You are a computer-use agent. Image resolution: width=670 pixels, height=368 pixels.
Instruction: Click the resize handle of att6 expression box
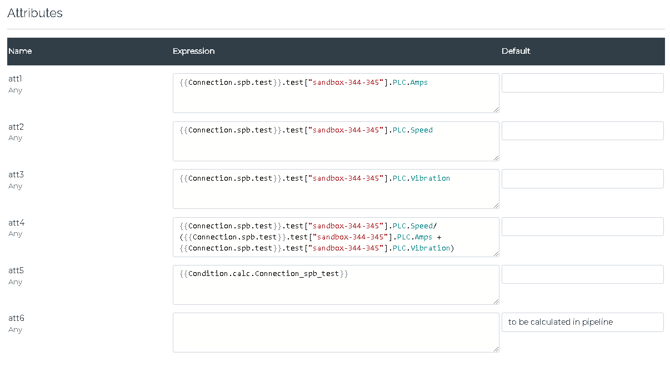[x=496, y=349]
